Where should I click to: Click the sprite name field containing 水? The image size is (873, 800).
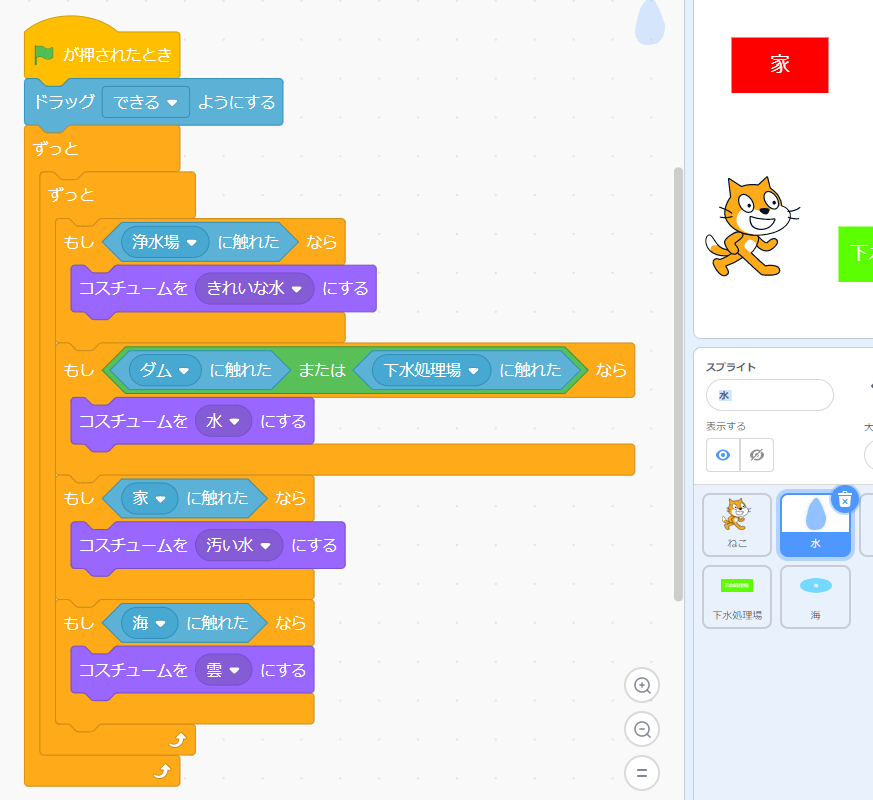click(x=769, y=395)
